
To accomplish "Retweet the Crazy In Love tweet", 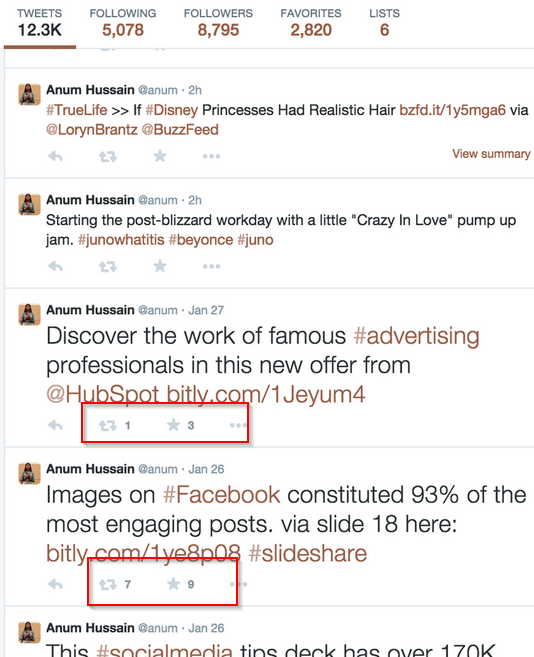I will 108,266.
